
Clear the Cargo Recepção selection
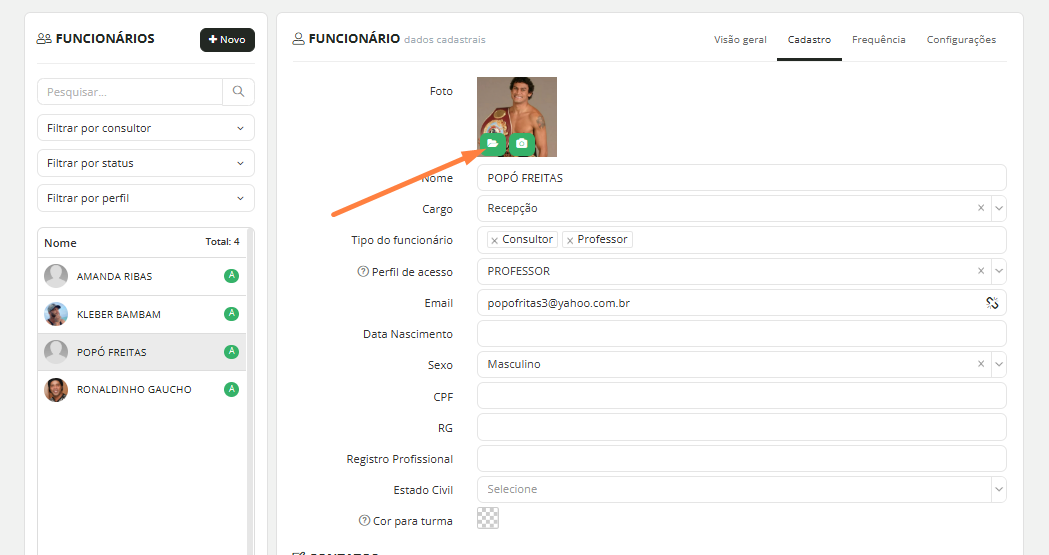[x=981, y=208]
